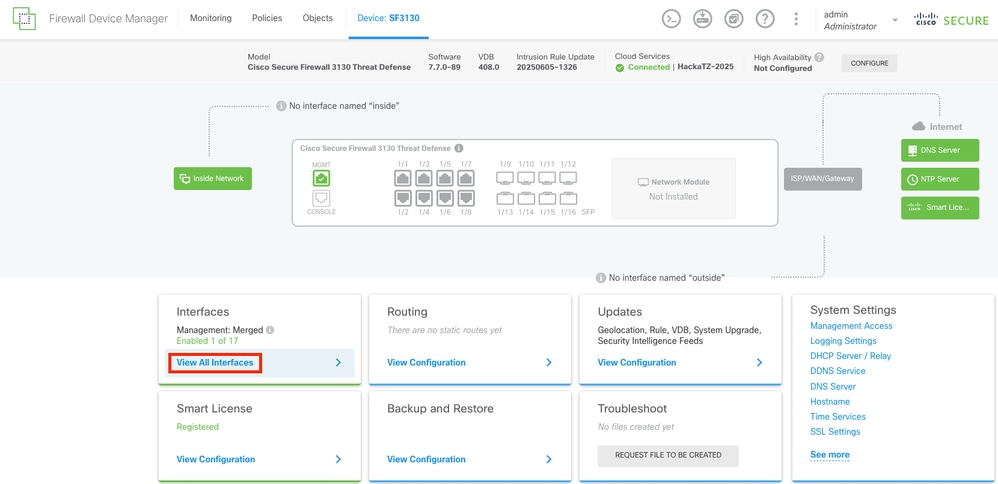Screen dimensions: 998x484
Task: Click High Availability help icon
Action: pos(819,57)
